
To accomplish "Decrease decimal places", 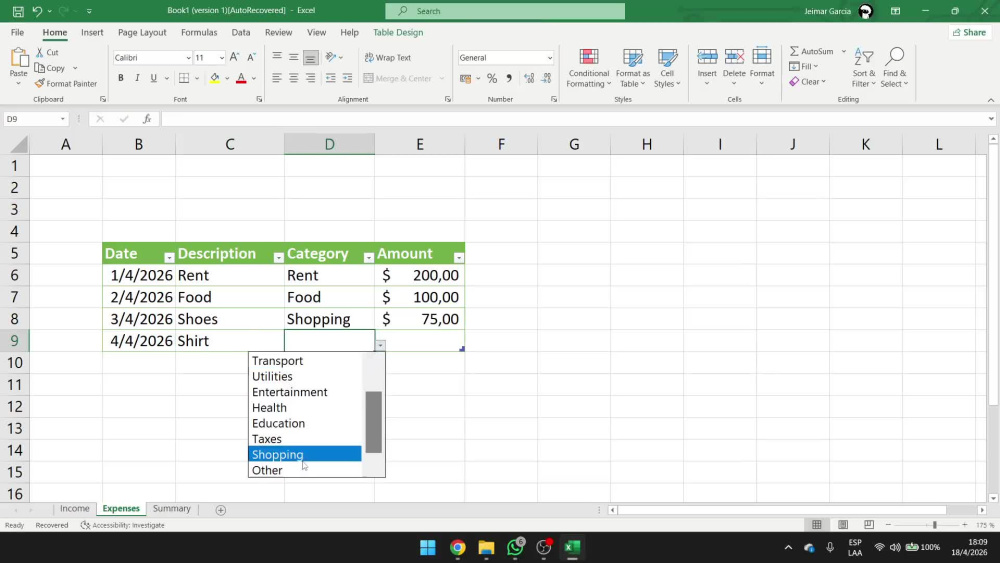I will (x=546, y=78).
